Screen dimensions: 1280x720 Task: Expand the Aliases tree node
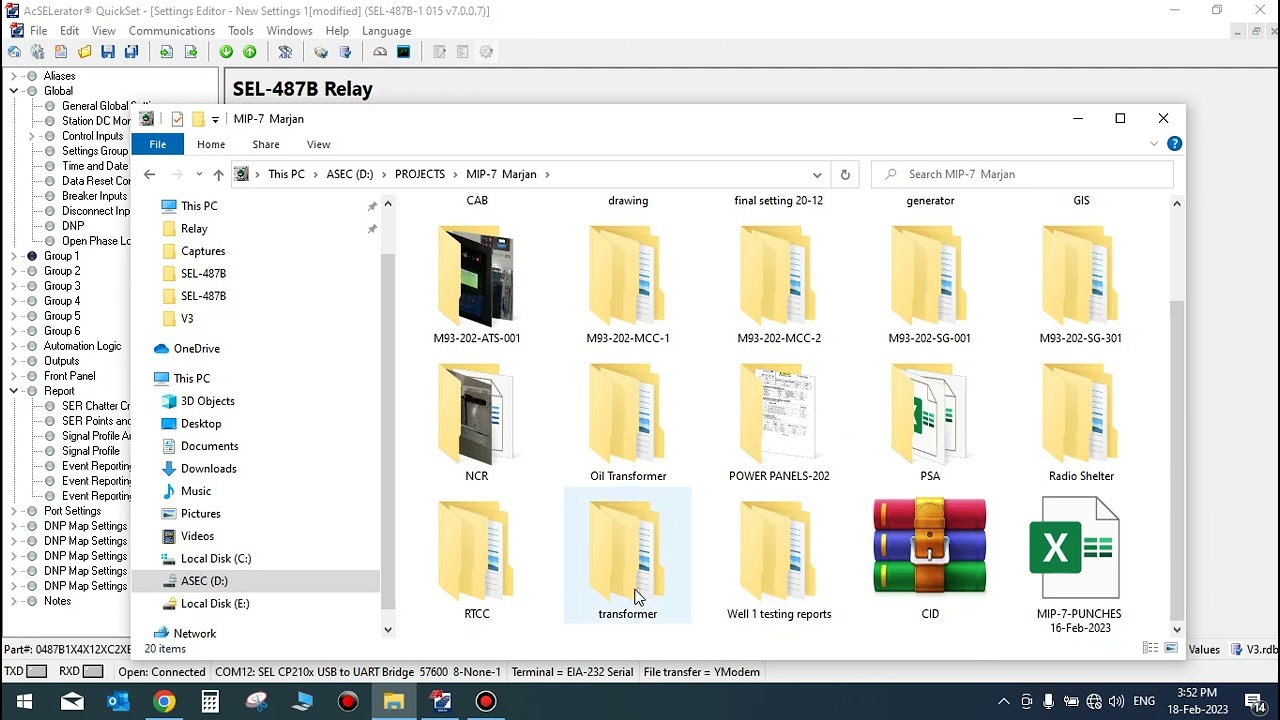coord(14,76)
